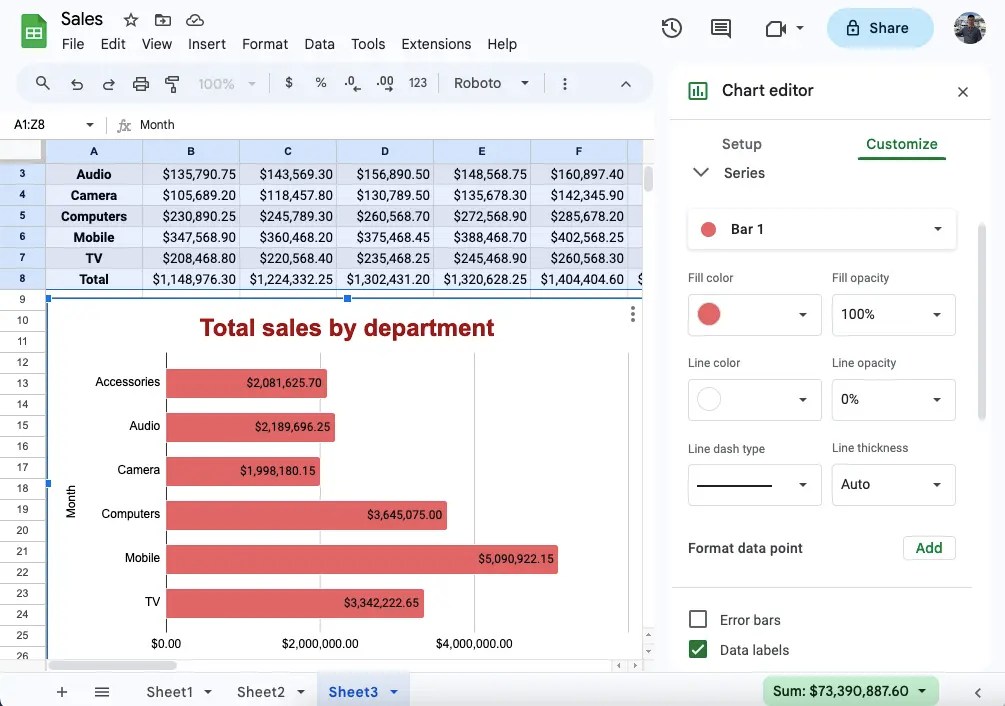This screenshot has height=706, width=1005.
Task: Open the Extensions menu
Action: pyautogui.click(x=436, y=44)
